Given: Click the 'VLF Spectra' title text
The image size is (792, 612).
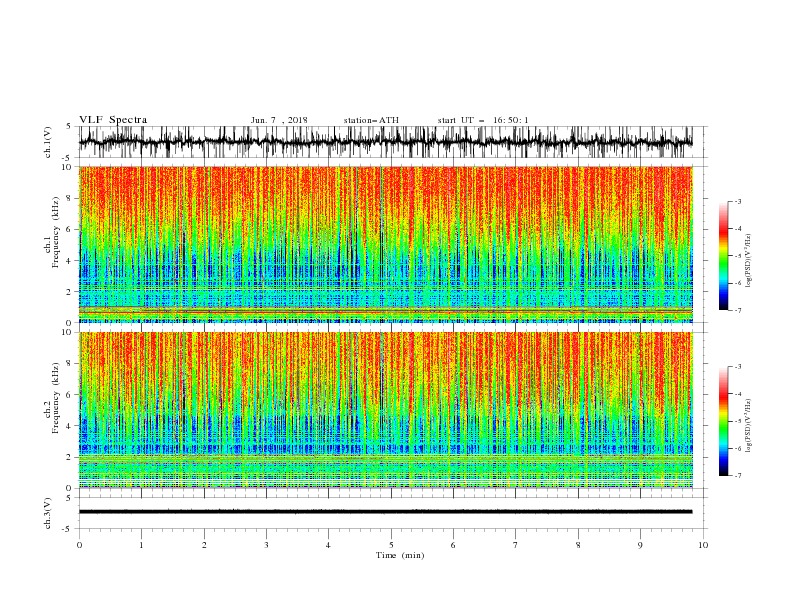Looking at the screenshot, I should coord(113,120).
